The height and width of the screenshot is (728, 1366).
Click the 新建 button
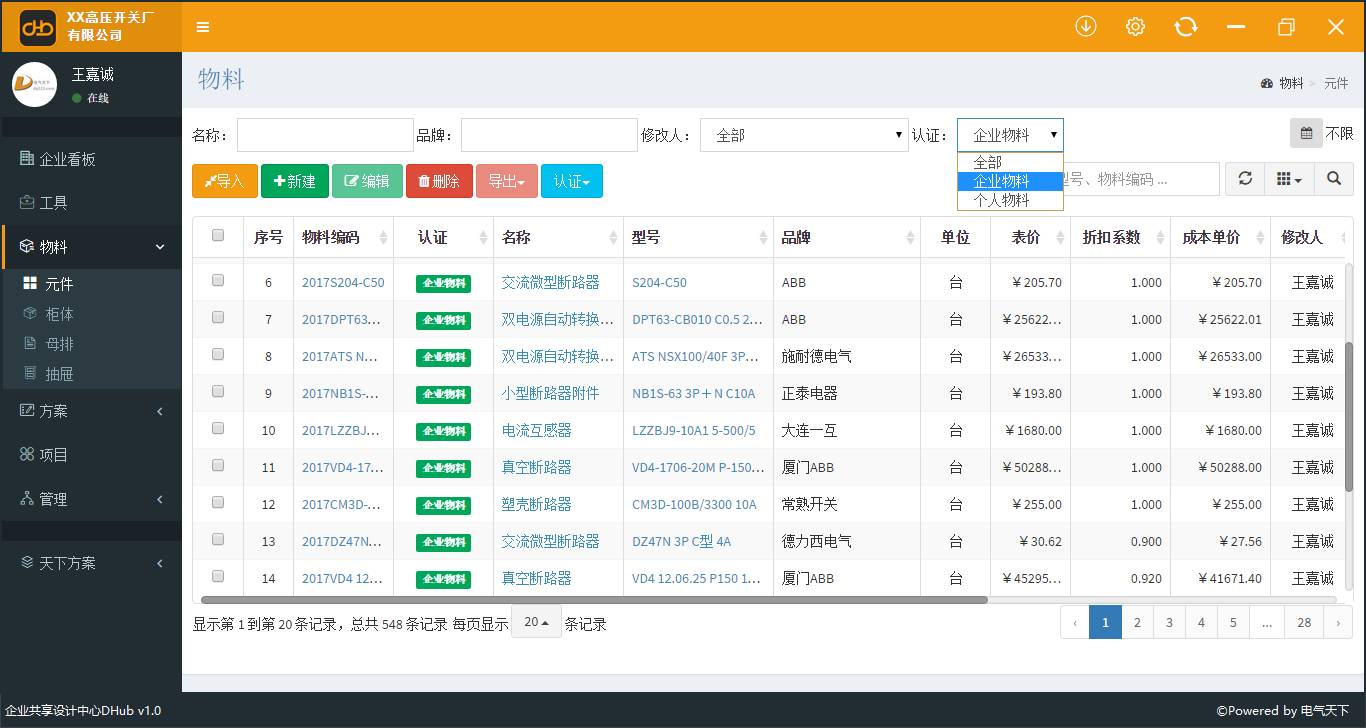(x=295, y=181)
